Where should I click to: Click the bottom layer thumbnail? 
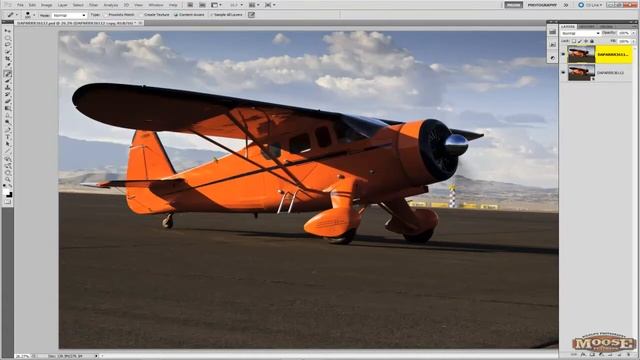581,73
